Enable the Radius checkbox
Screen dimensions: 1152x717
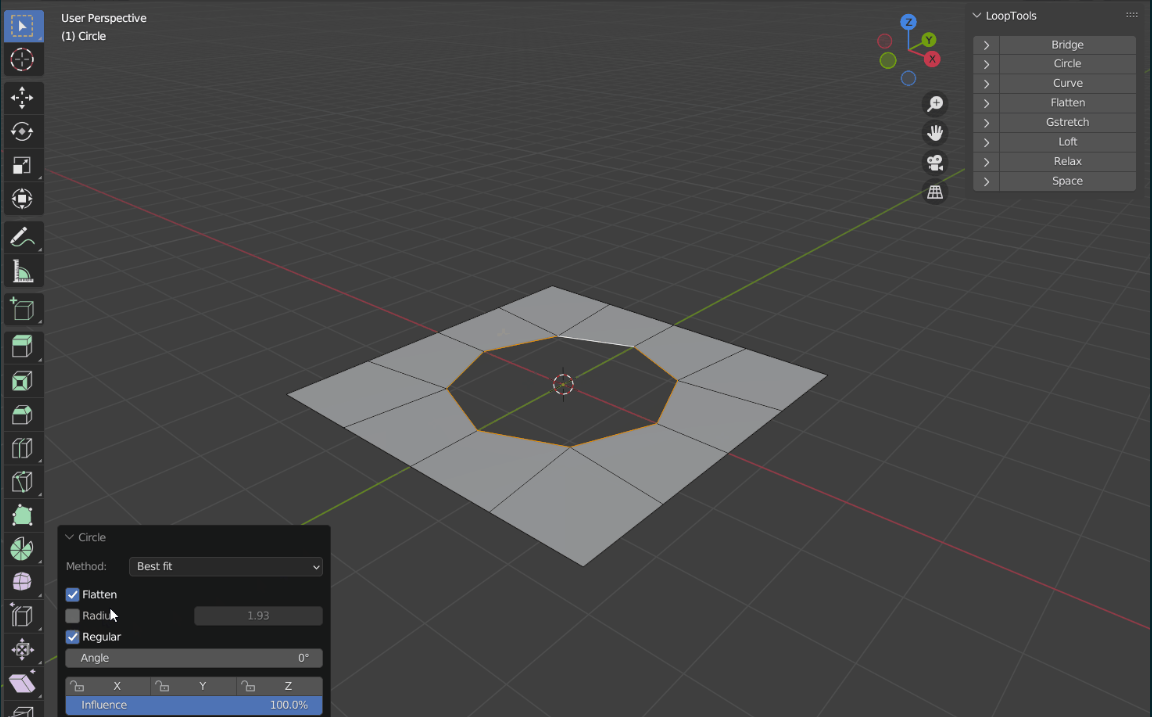click(x=73, y=616)
